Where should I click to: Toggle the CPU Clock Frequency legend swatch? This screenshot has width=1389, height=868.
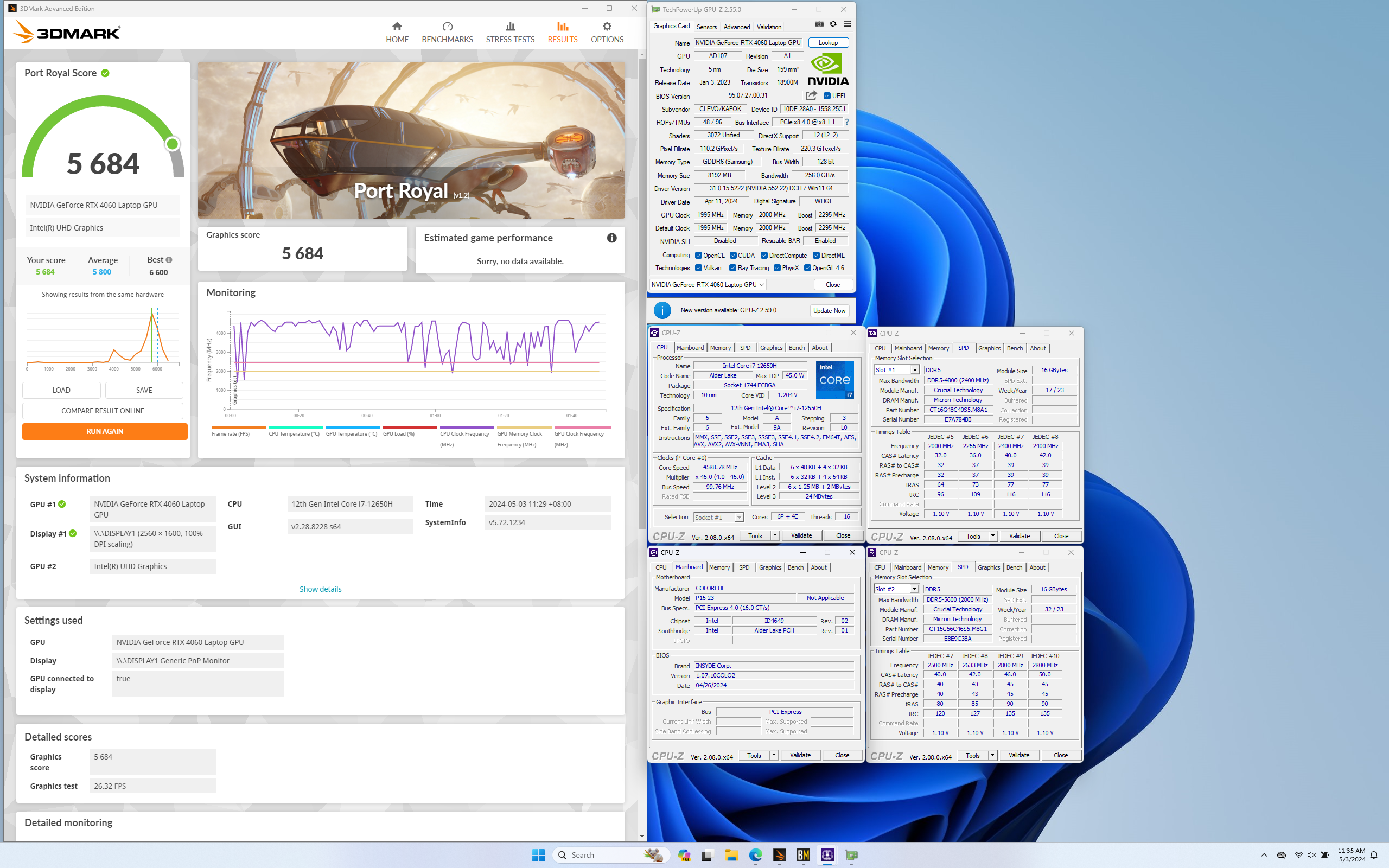coord(467,427)
